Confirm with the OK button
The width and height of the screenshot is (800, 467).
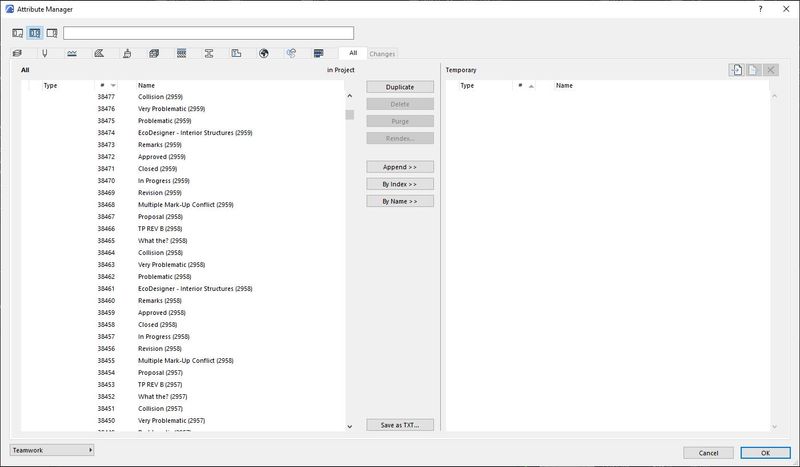(x=765, y=453)
